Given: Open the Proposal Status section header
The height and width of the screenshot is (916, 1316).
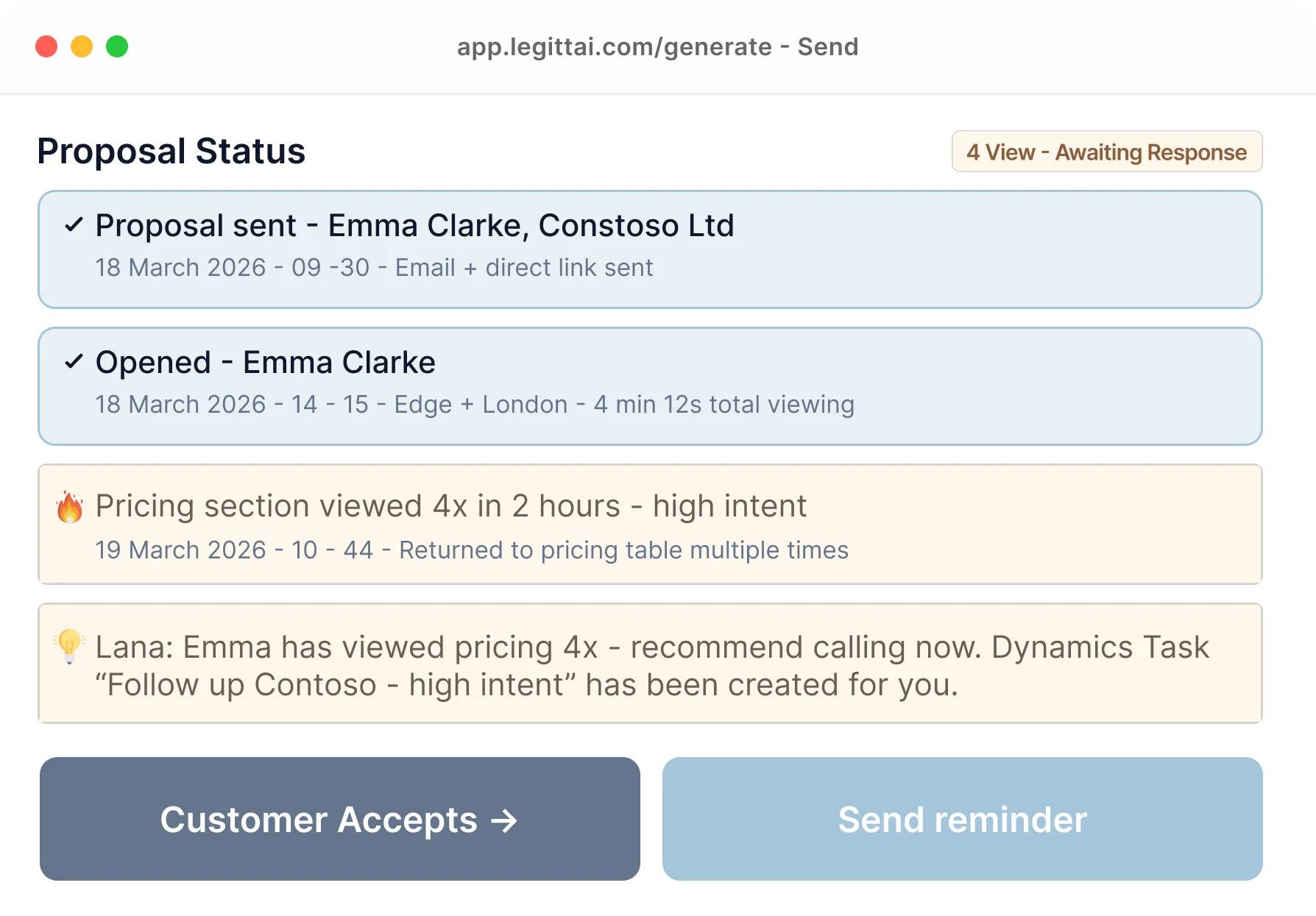Looking at the screenshot, I should [171, 151].
